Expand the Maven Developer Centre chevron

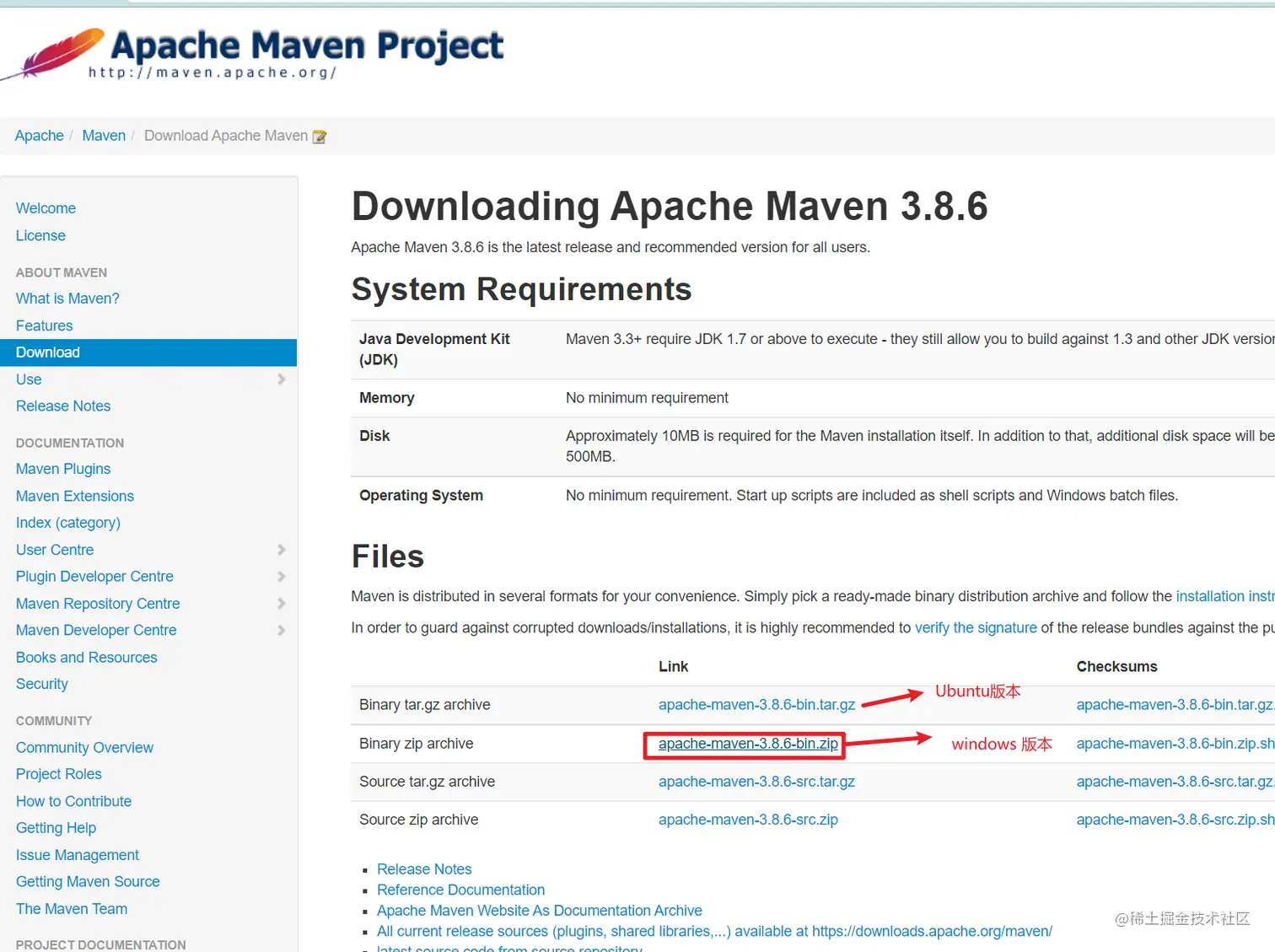[282, 630]
